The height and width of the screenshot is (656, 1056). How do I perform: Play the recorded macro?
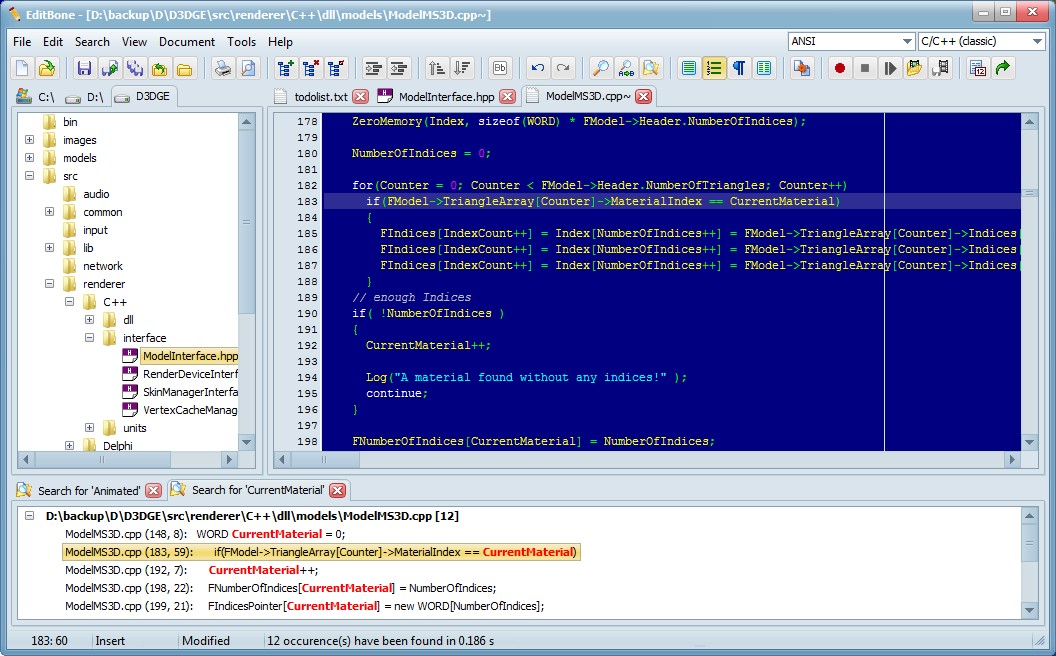tap(890, 68)
